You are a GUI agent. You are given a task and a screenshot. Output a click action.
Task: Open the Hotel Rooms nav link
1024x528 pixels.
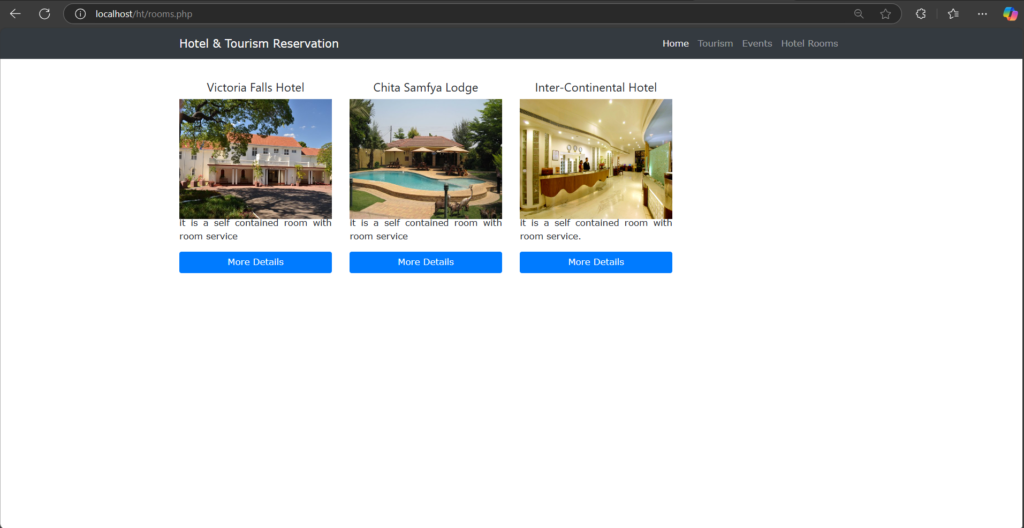pos(809,44)
